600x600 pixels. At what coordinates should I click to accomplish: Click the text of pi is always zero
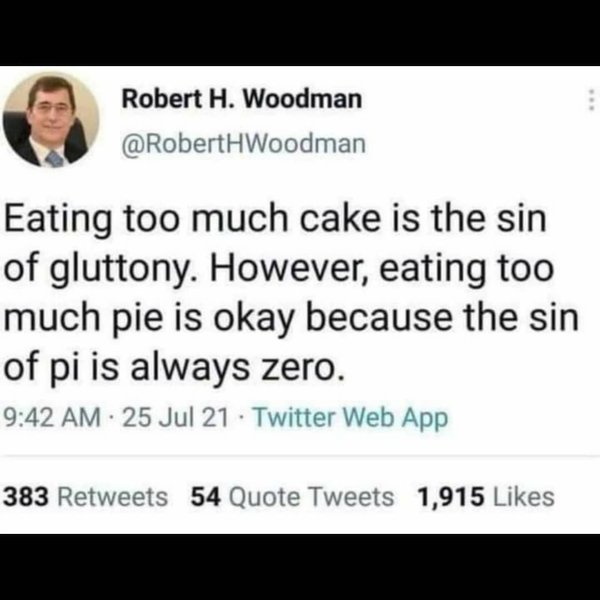176,369
